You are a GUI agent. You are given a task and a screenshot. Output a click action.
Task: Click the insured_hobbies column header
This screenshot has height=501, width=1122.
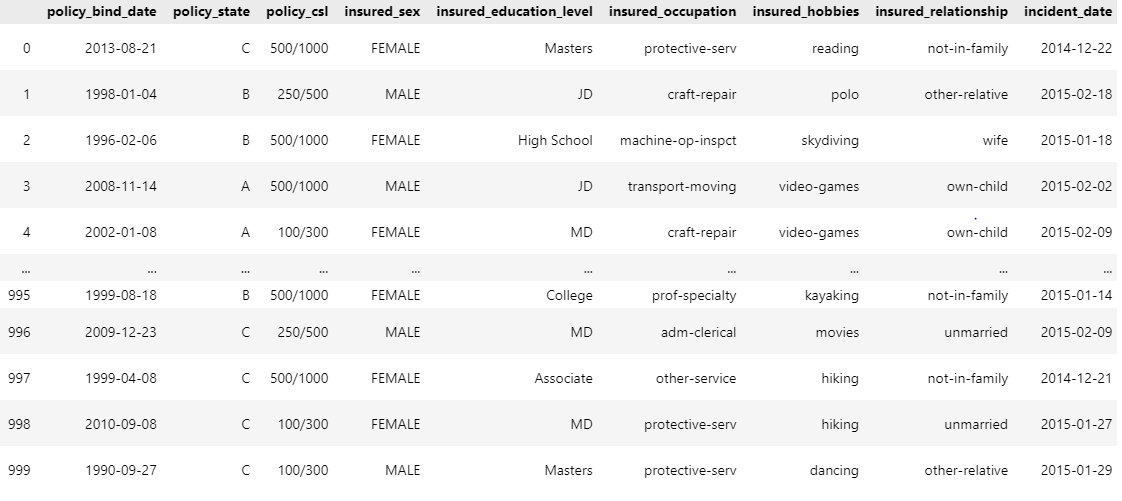[805, 12]
